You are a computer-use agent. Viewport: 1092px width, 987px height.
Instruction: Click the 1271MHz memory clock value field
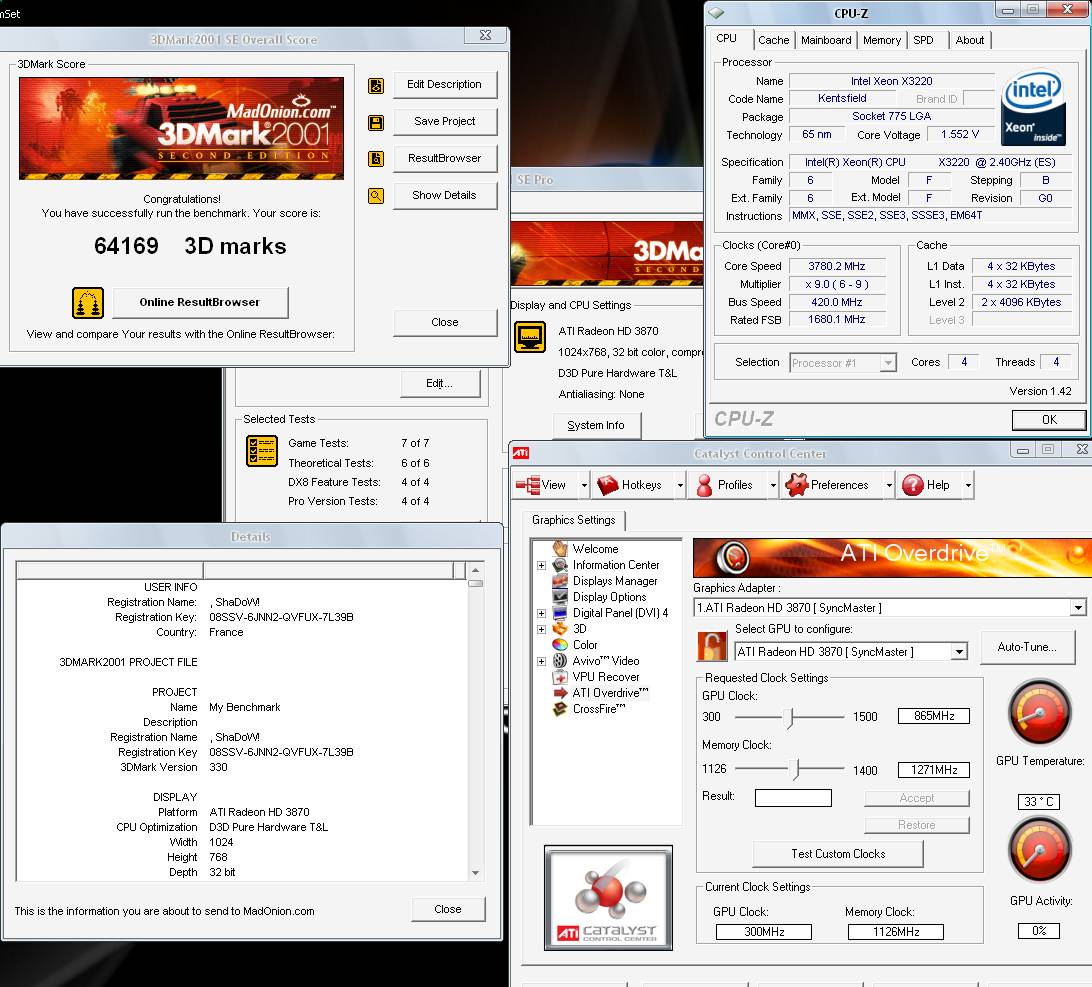pyautogui.click(x=933, y=770)
